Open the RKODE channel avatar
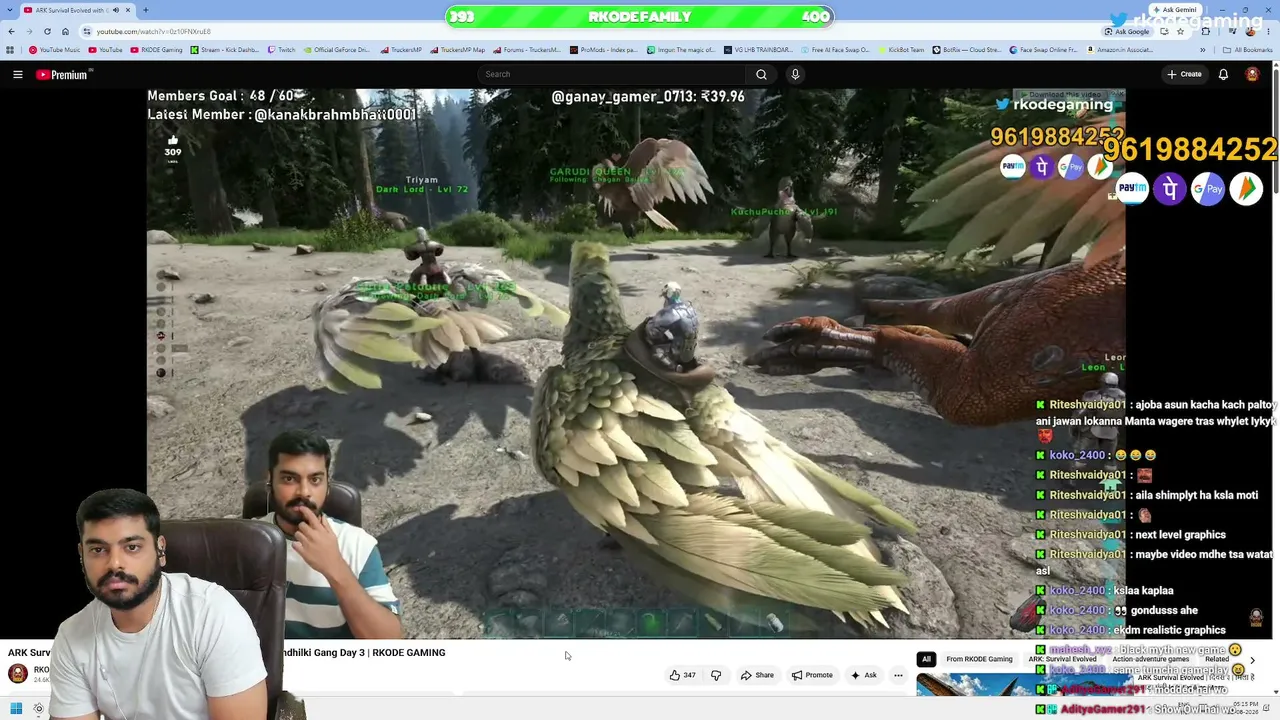Image resolution: width=1280 pixels, height=720 pixels. click(18, 673)
